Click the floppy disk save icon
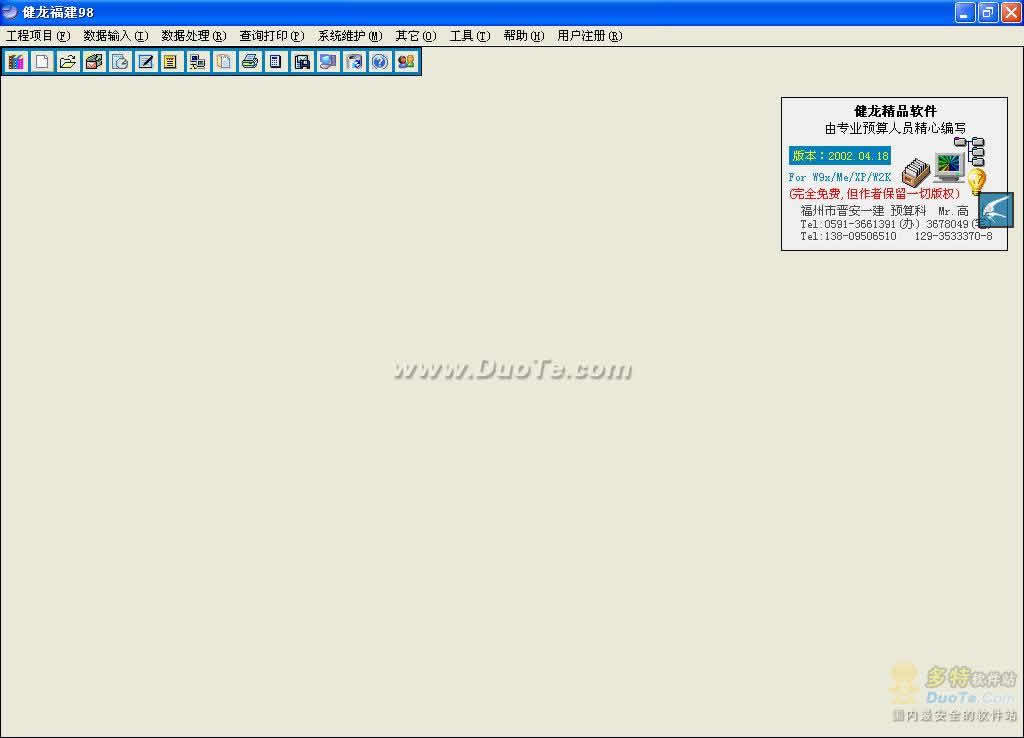The height and width of the screenshot is (738, 1024). (302, 62)
